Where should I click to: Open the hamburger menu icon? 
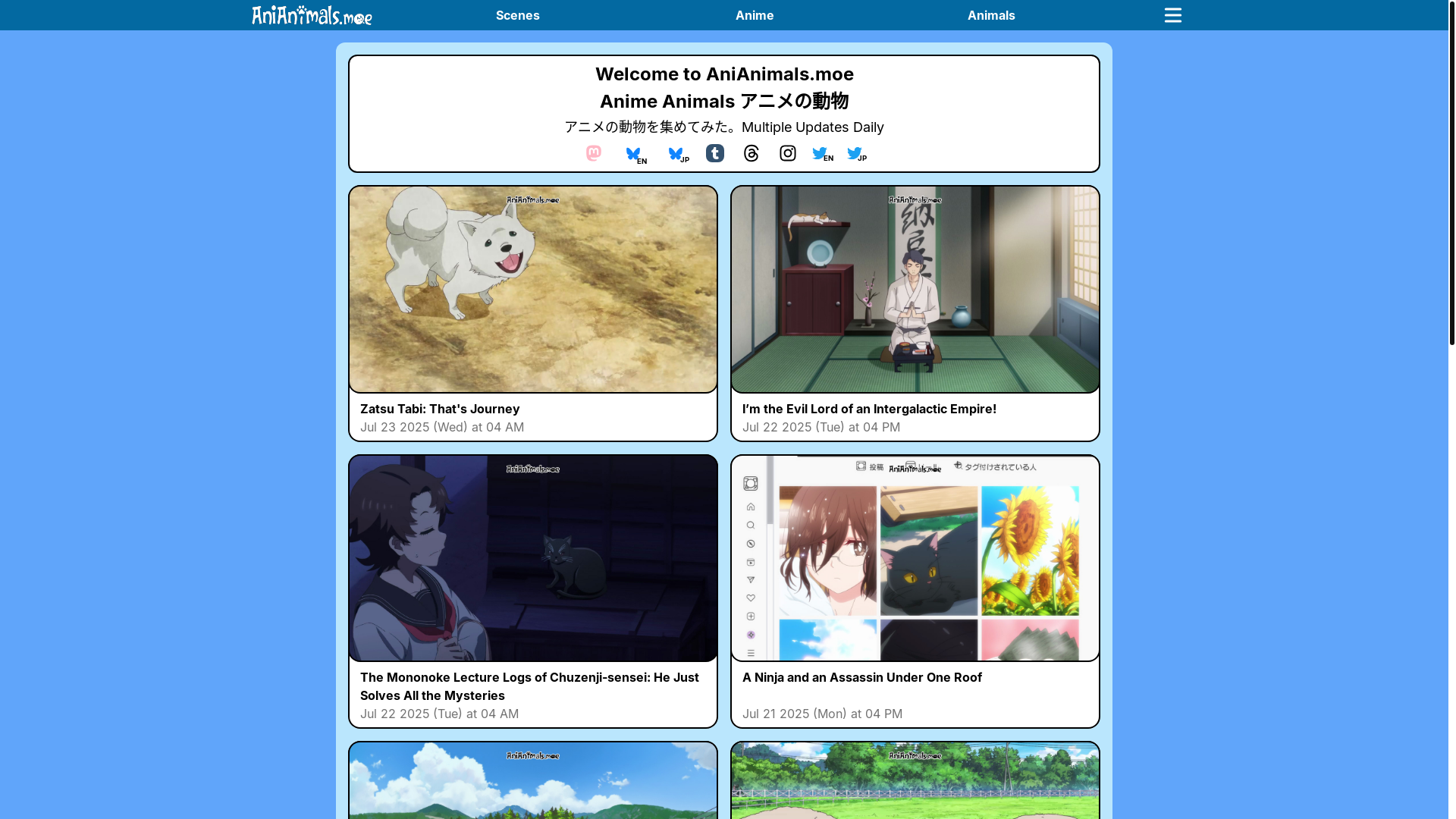1173,15
